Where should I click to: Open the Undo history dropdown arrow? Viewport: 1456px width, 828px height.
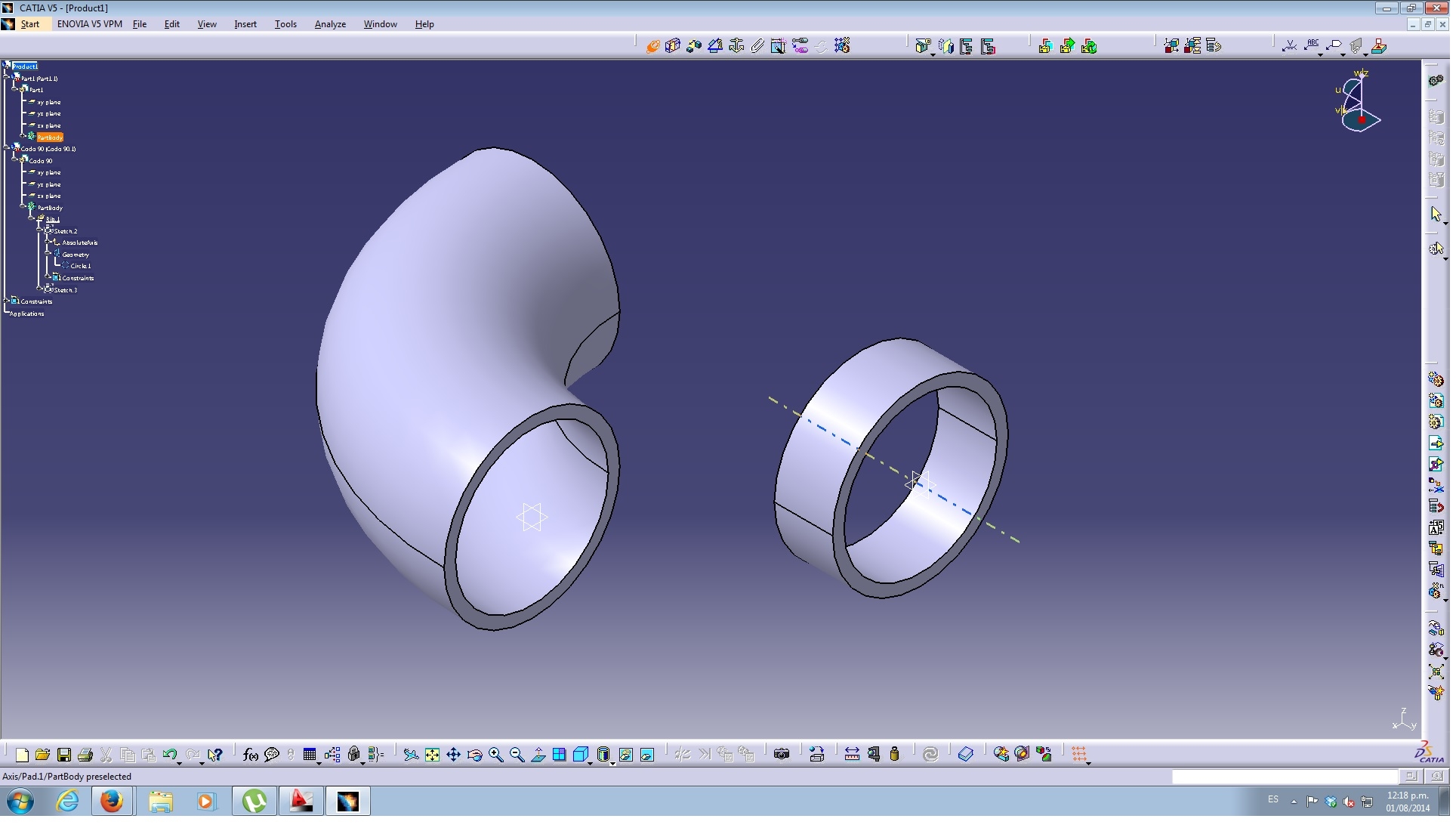(x=180, y=765)
